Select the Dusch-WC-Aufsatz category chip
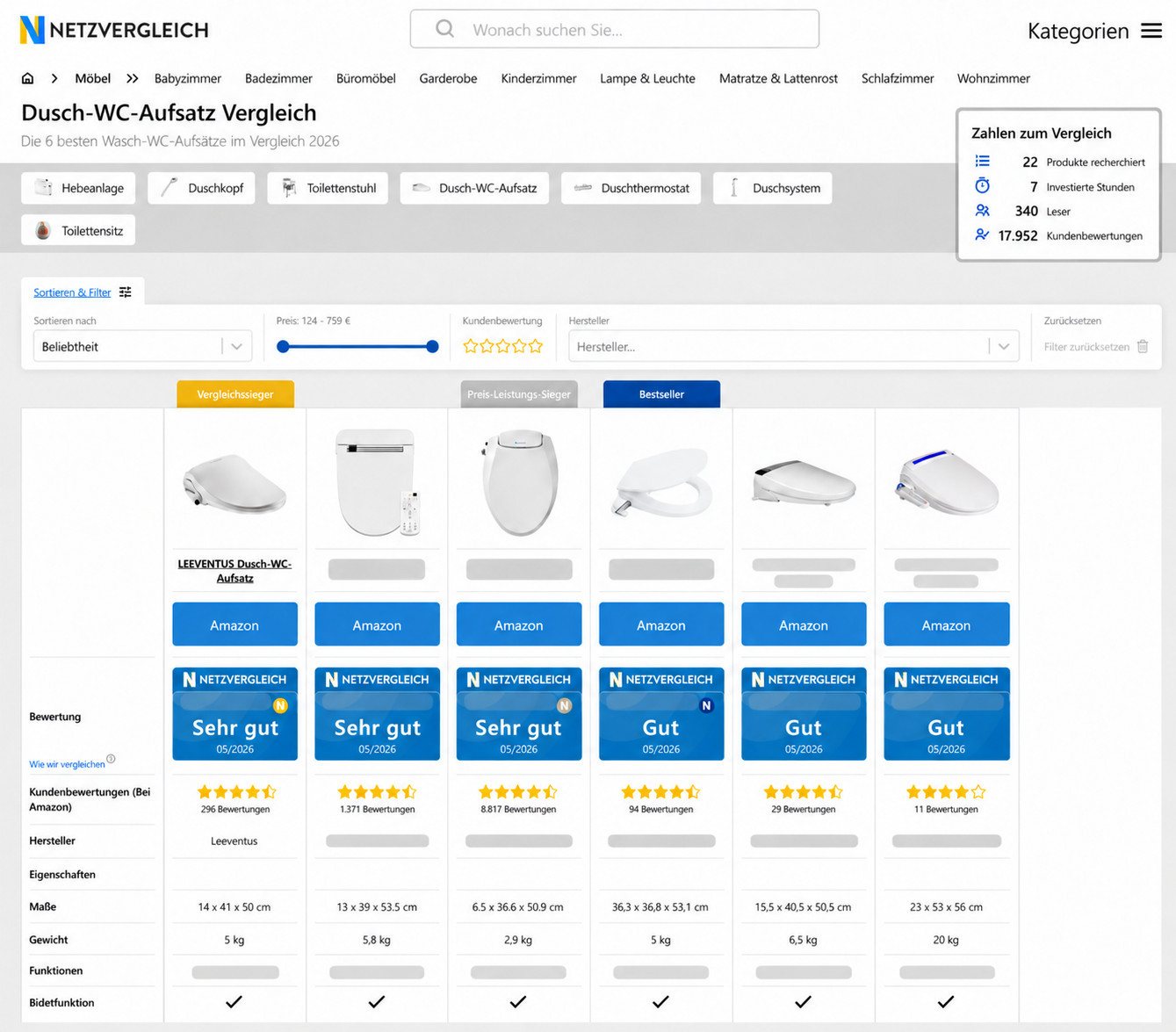The image size is (1176, 1032). [x=474, y=188]
